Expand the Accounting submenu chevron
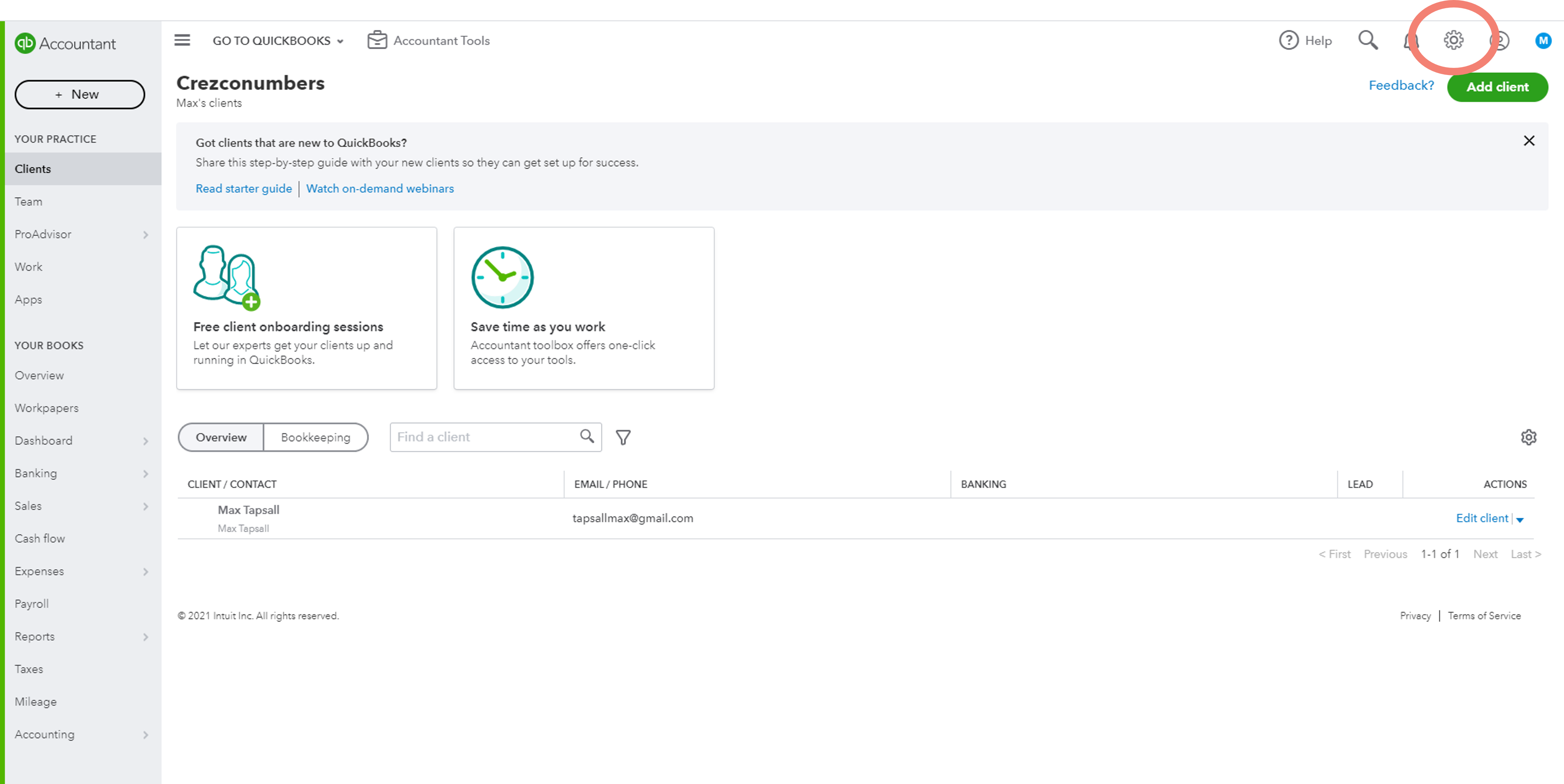The width and height of the screenshot is (1564, 784). [146, 735]
